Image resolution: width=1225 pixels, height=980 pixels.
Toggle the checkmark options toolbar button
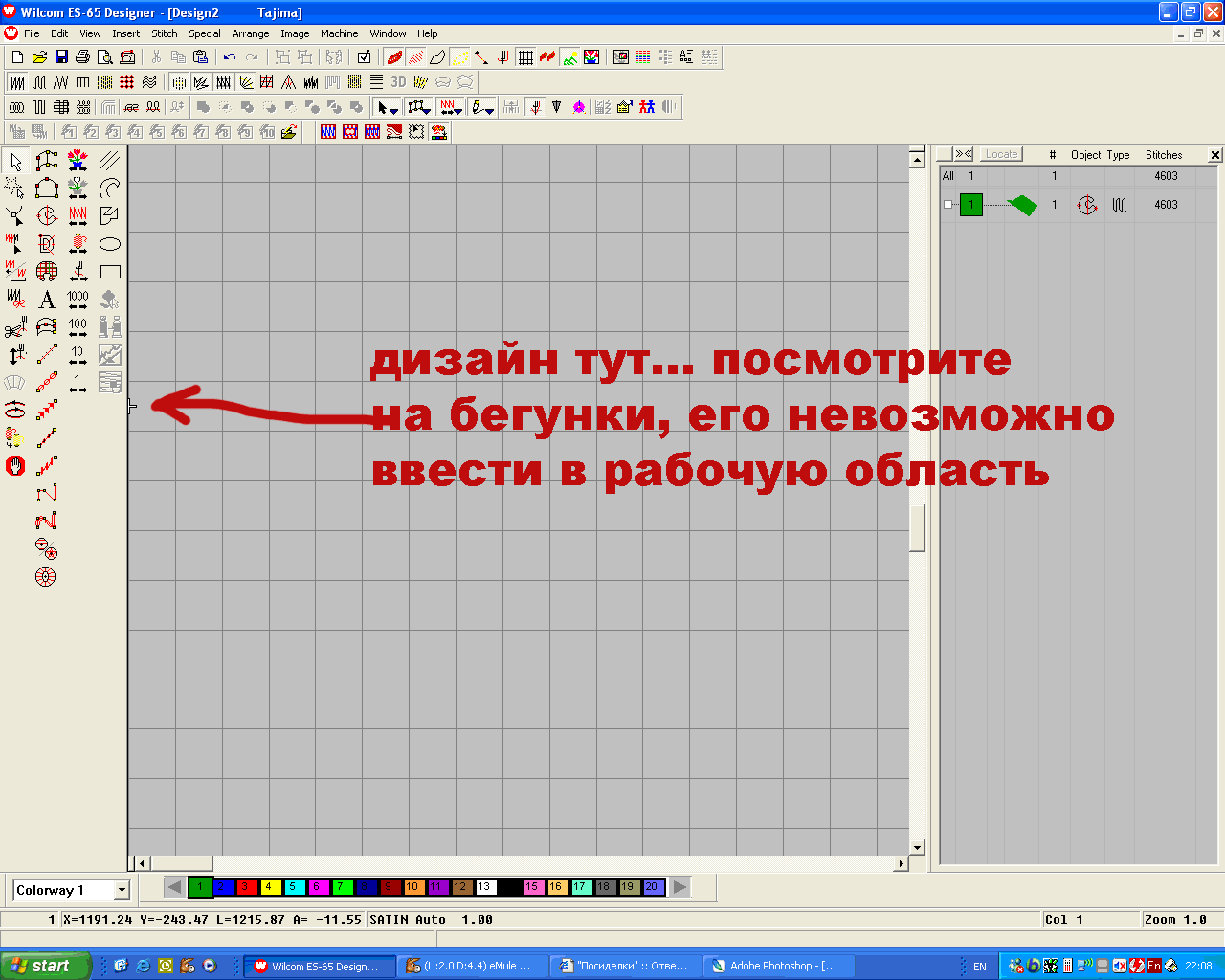click(364, 57)
